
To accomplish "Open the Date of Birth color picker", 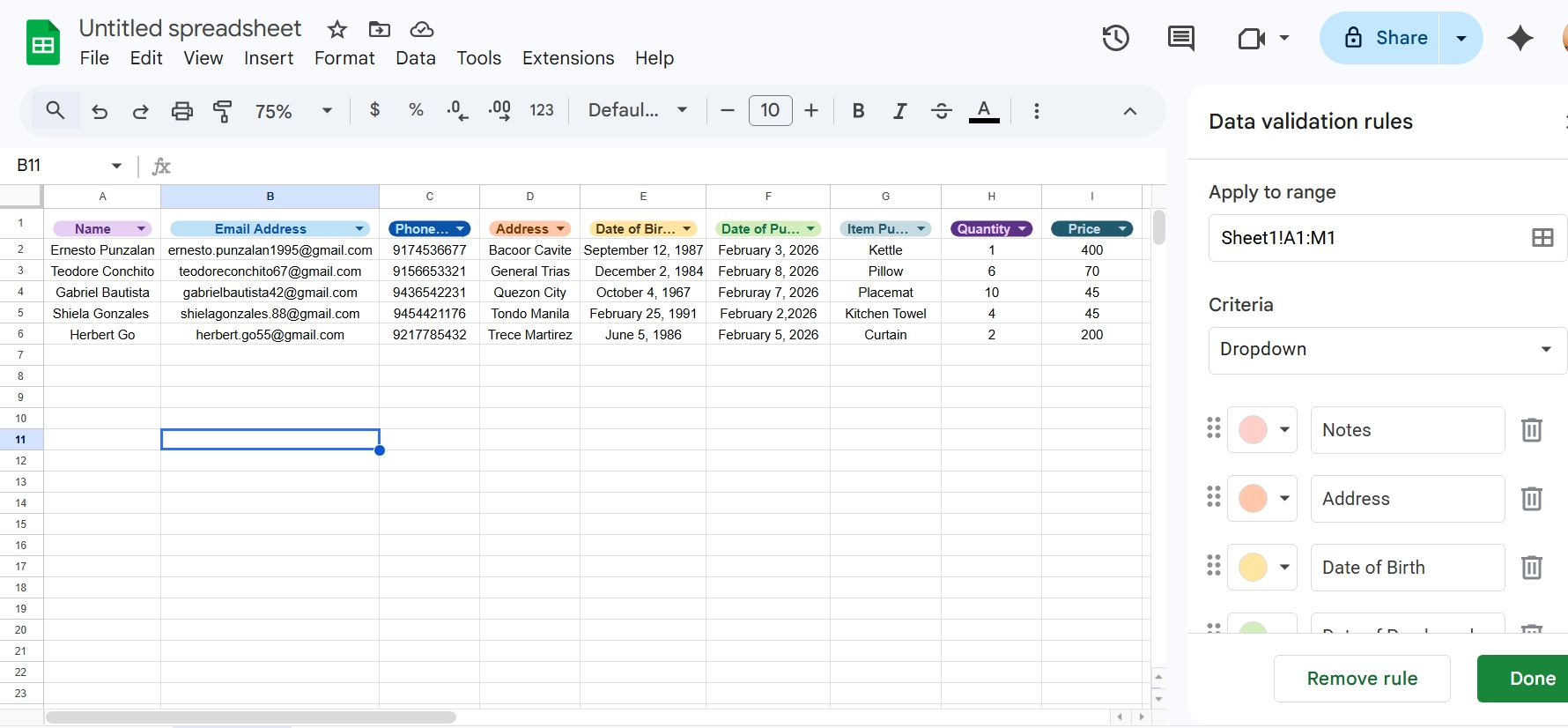I will 1262,568.
